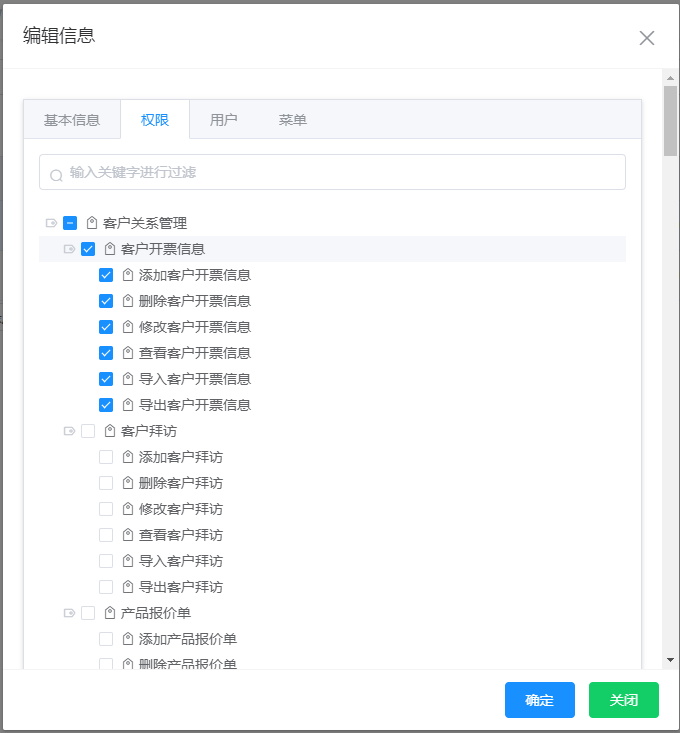
Task: Click the tag icon next to 删除客户开票信息
Action: pos(128,301)
